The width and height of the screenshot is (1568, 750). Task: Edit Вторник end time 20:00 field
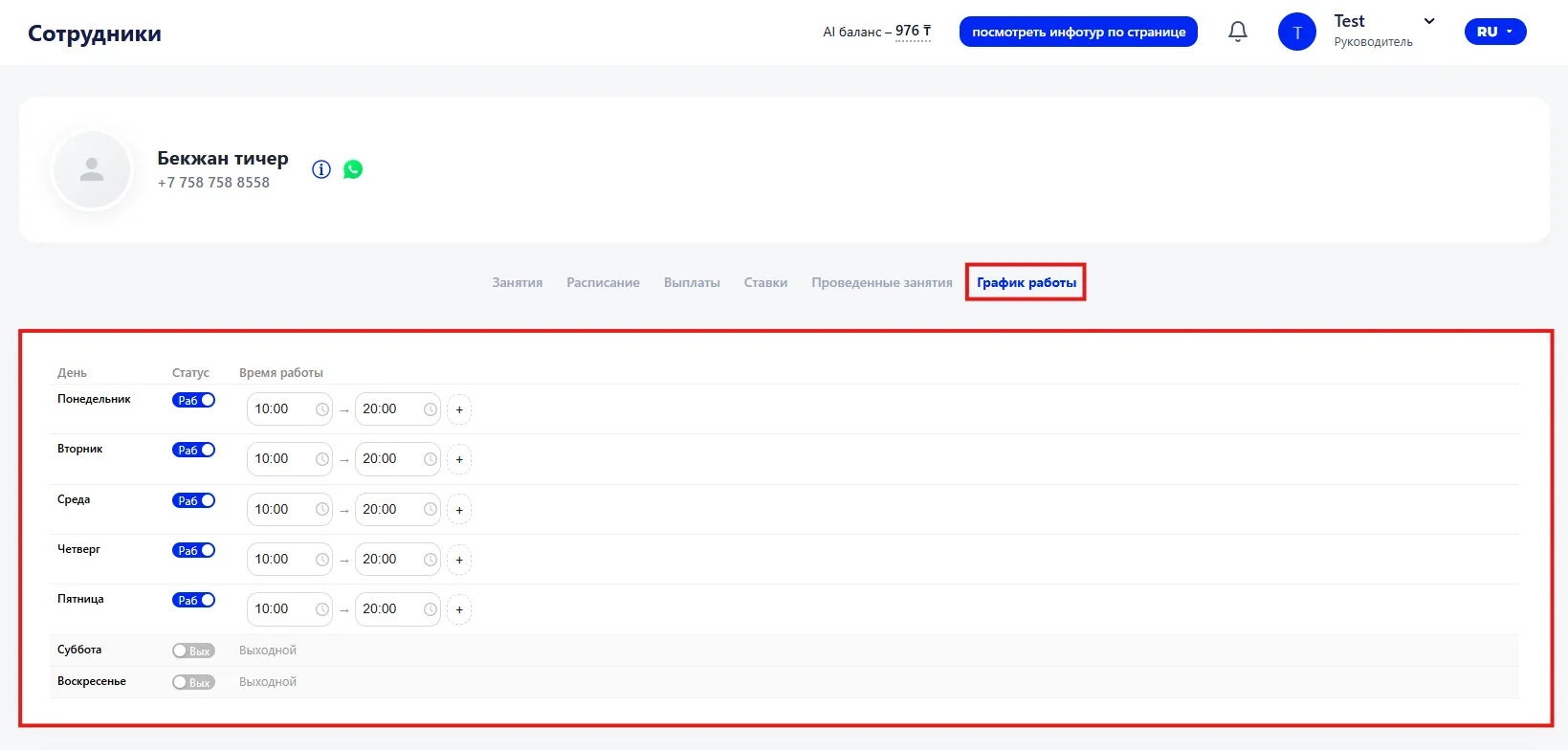[398, 459]
